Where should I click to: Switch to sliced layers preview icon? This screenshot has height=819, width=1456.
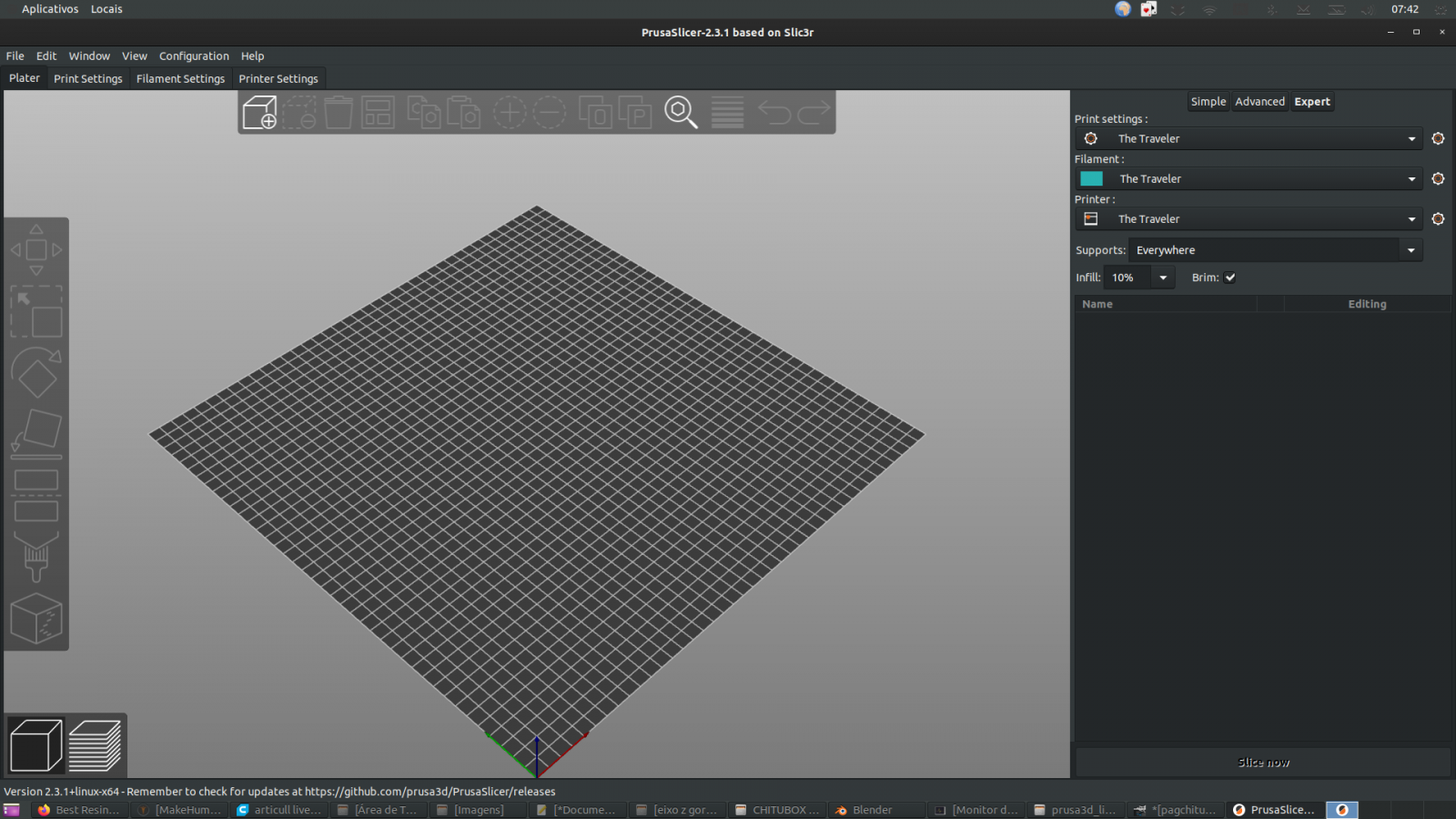pos(95,745)
